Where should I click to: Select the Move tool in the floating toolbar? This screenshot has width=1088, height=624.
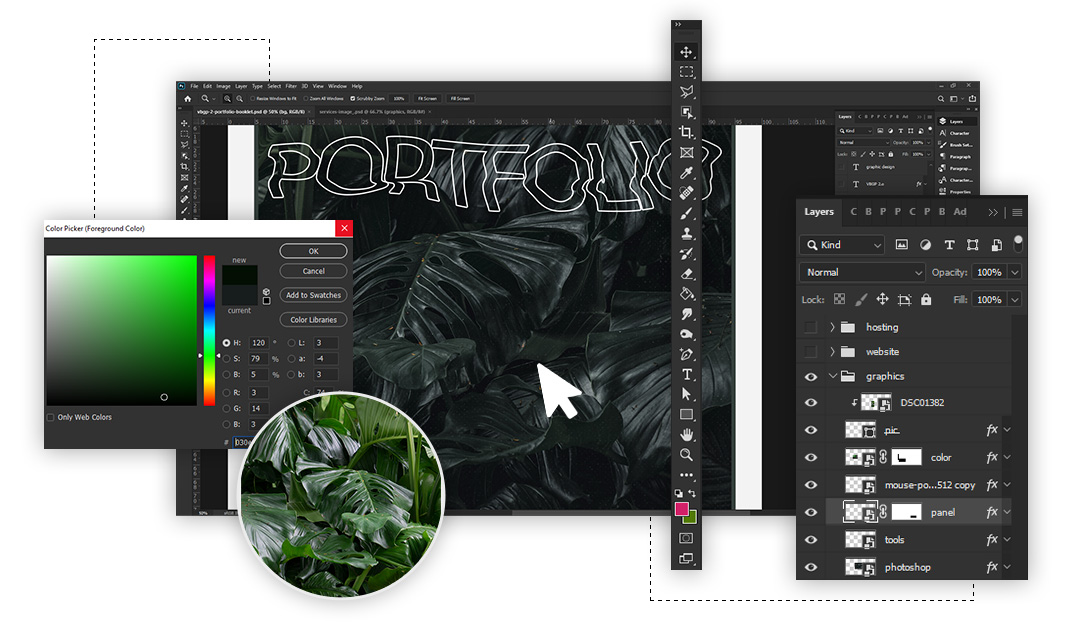coord(685,51)
